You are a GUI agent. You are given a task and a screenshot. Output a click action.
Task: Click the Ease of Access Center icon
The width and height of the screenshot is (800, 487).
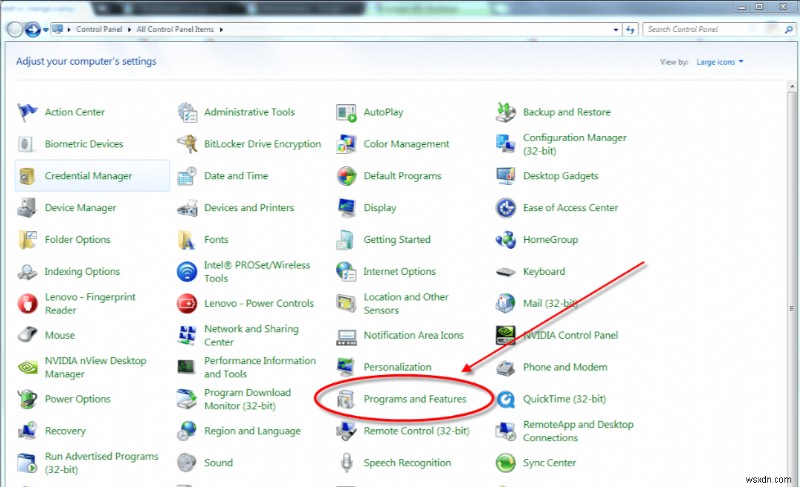[506, 208]
